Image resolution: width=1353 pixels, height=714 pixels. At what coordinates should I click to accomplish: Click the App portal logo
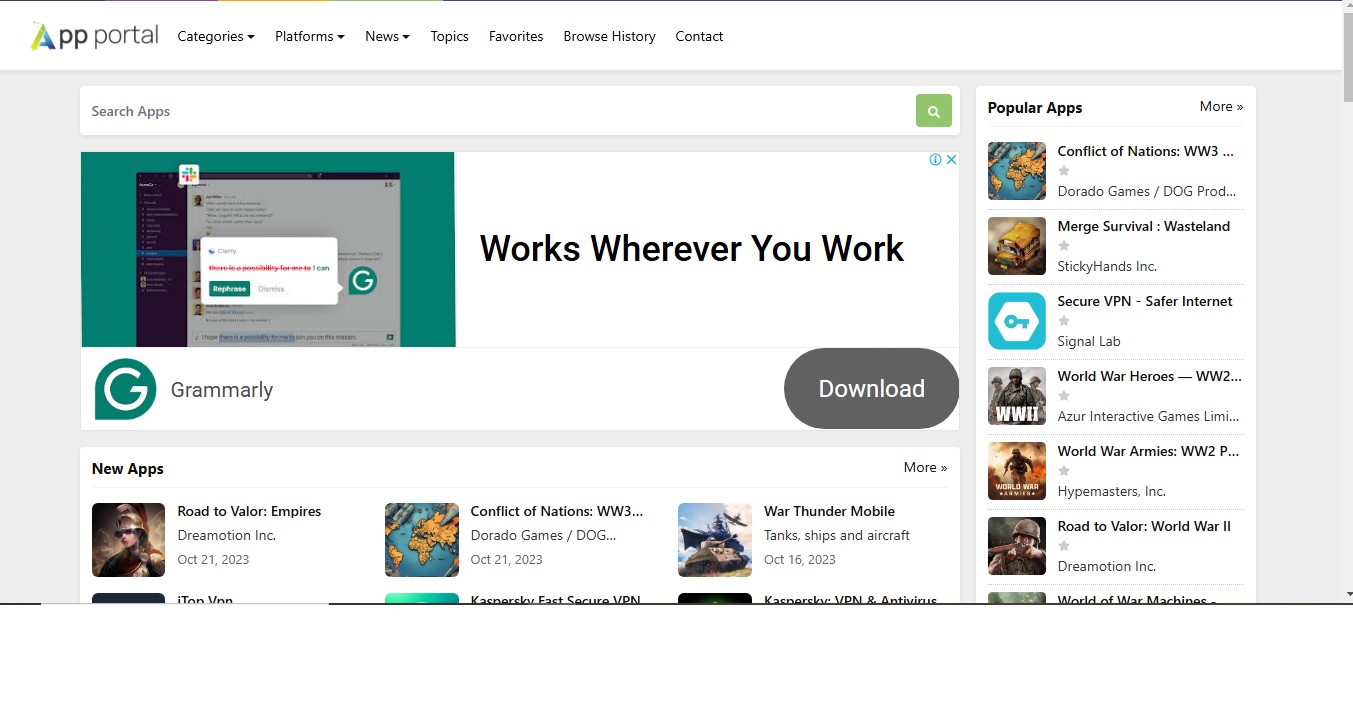click(x=95, y=36)
